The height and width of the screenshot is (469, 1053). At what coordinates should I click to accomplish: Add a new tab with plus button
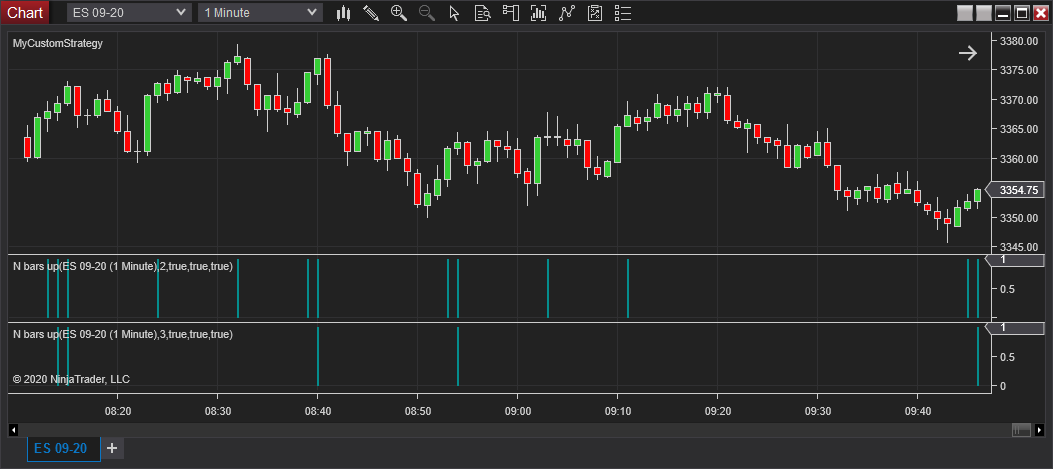[x=112, y=448]
